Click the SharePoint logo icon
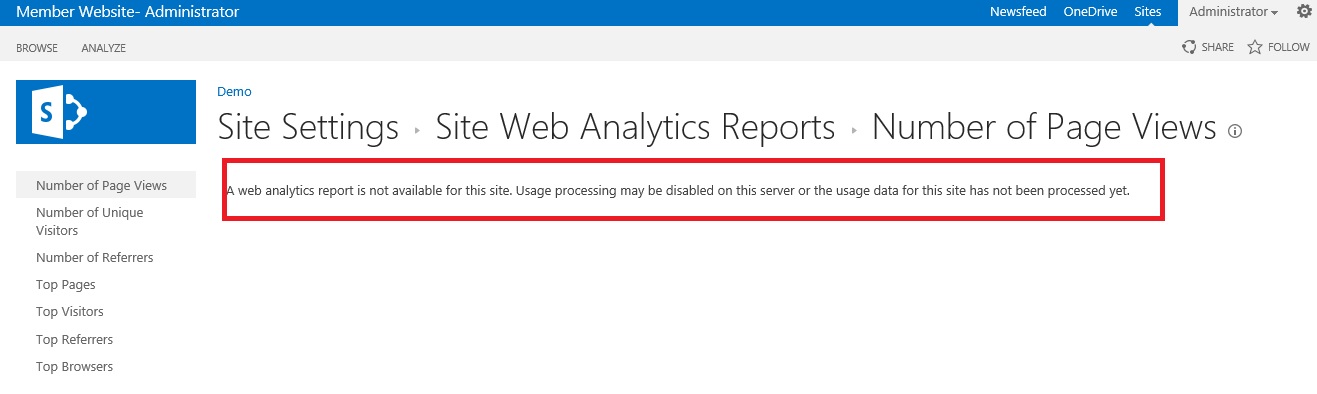 pos(106,112)
